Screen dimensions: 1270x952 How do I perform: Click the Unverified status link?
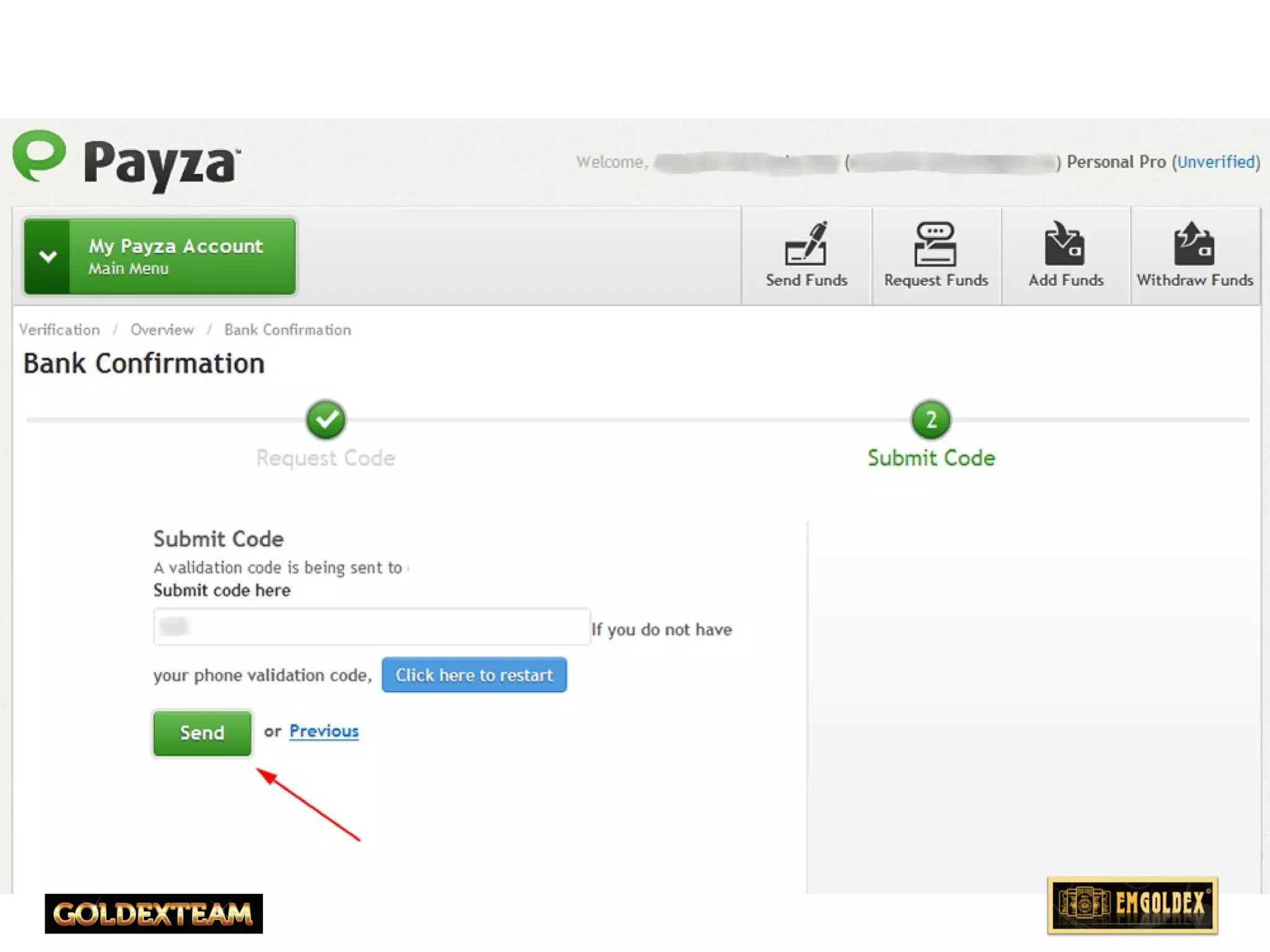(x=1216, y=162)
